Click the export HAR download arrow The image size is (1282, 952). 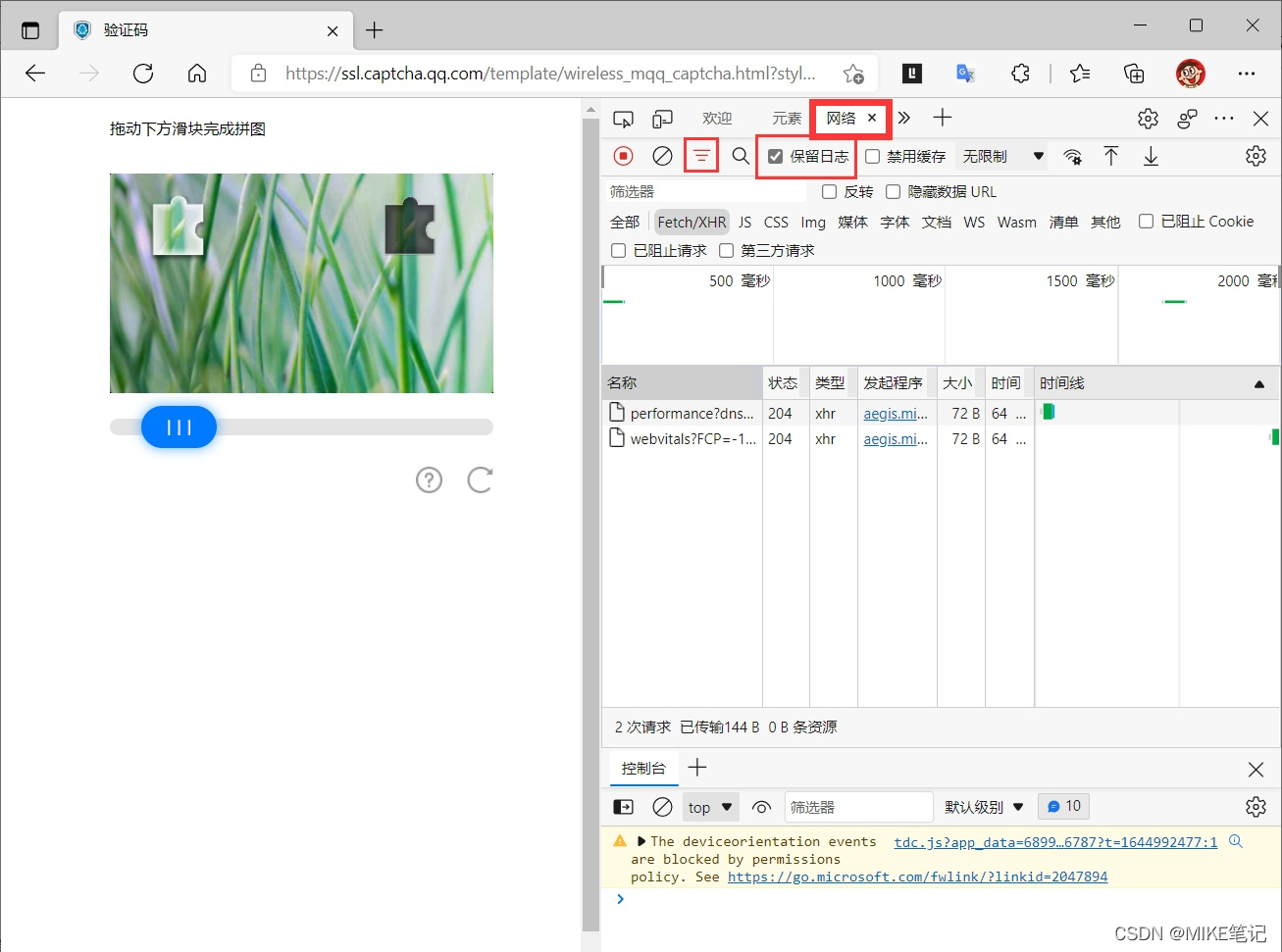[x=1151, y=156]
